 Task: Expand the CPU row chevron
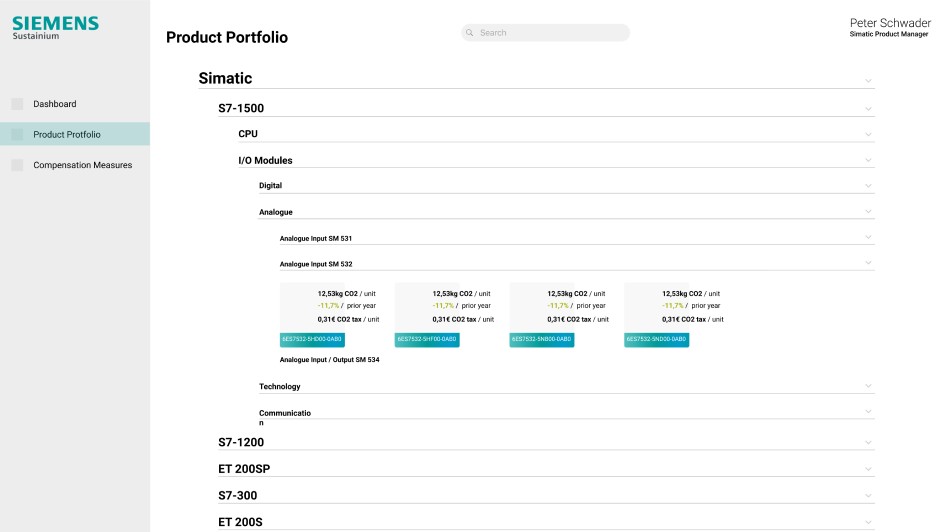pos(868,135)
